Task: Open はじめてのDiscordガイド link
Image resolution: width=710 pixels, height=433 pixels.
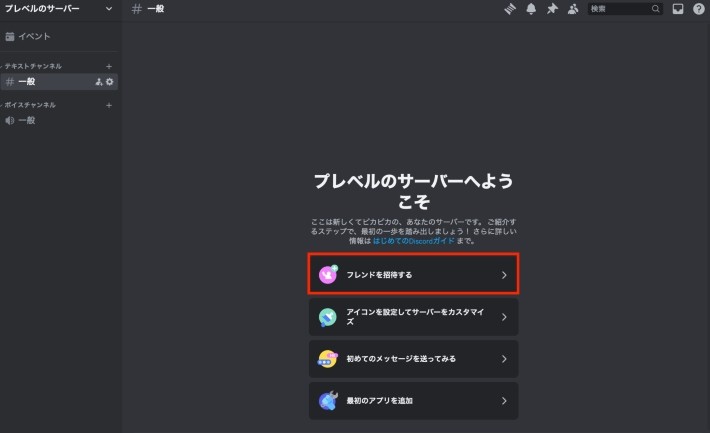Action: coord(413,241)
